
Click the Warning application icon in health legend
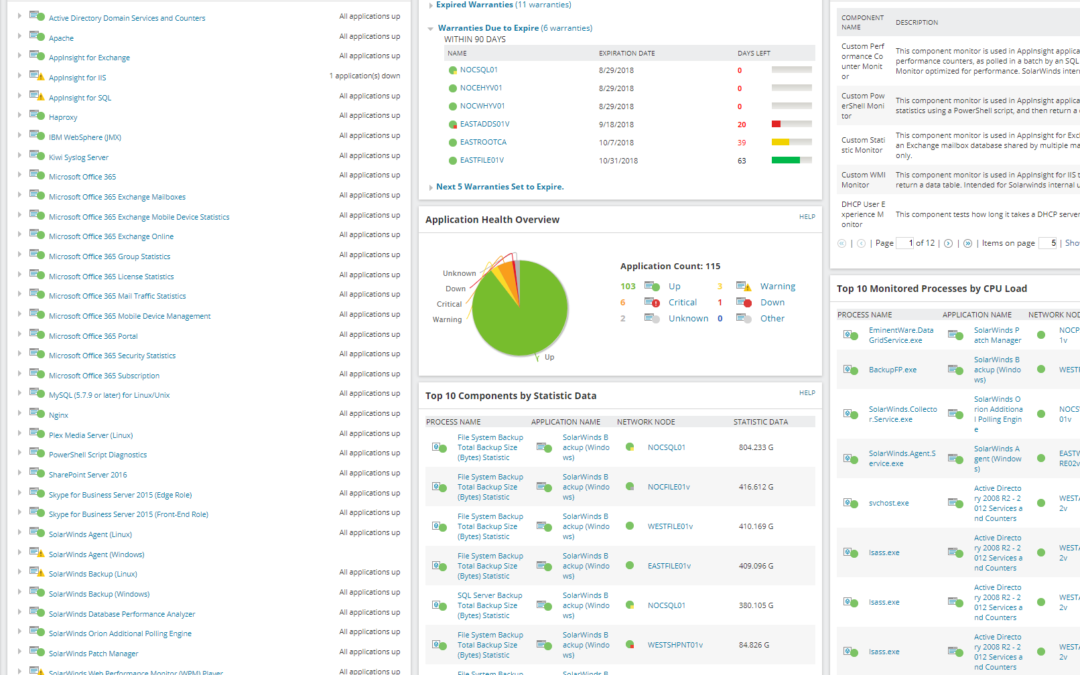click(x=744, y=286)
